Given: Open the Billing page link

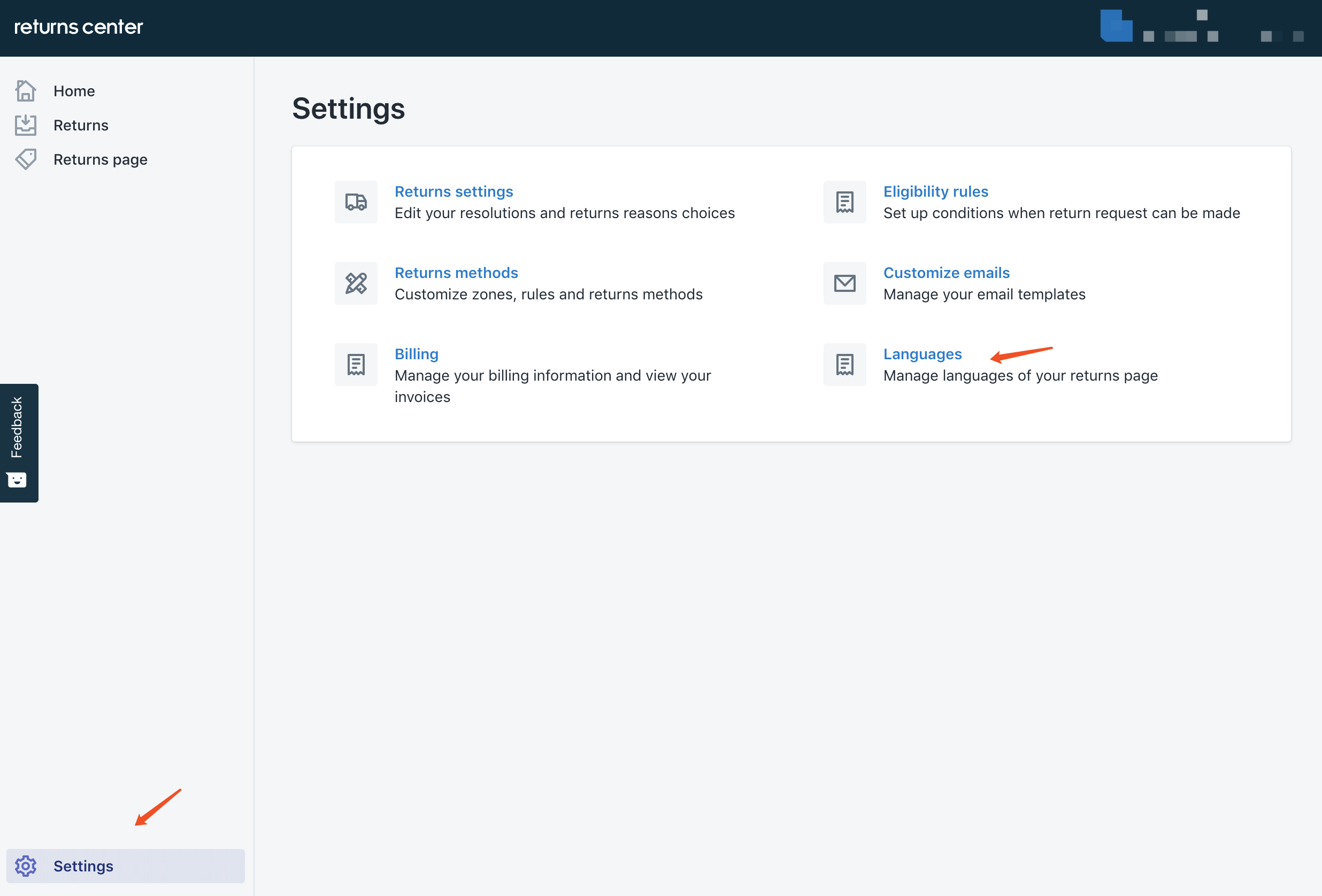Looking at the screenshot, I should [416, 354].
